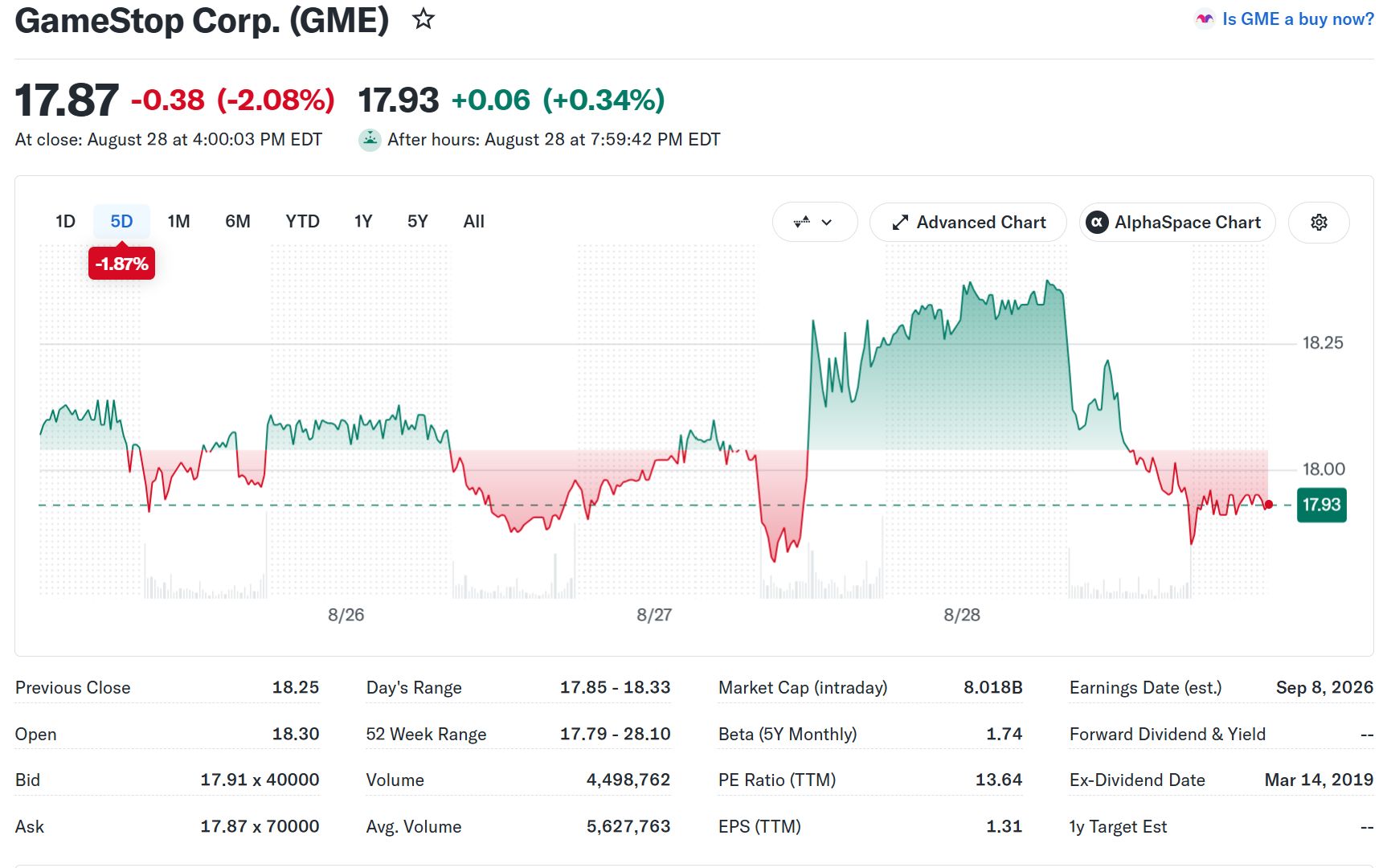Show the All time range
Viewport: 1387px width, 868px height.
point(474,221)
